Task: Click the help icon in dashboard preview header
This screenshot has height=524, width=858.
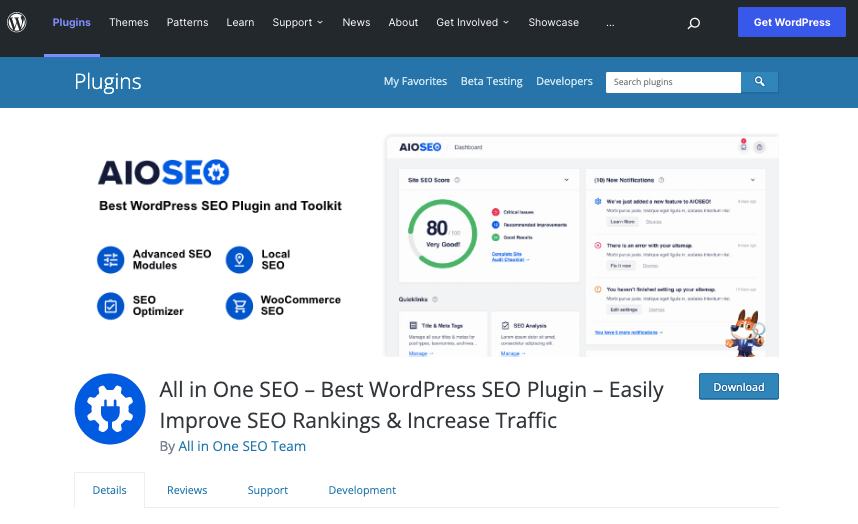Action: (x=760, y=147)
